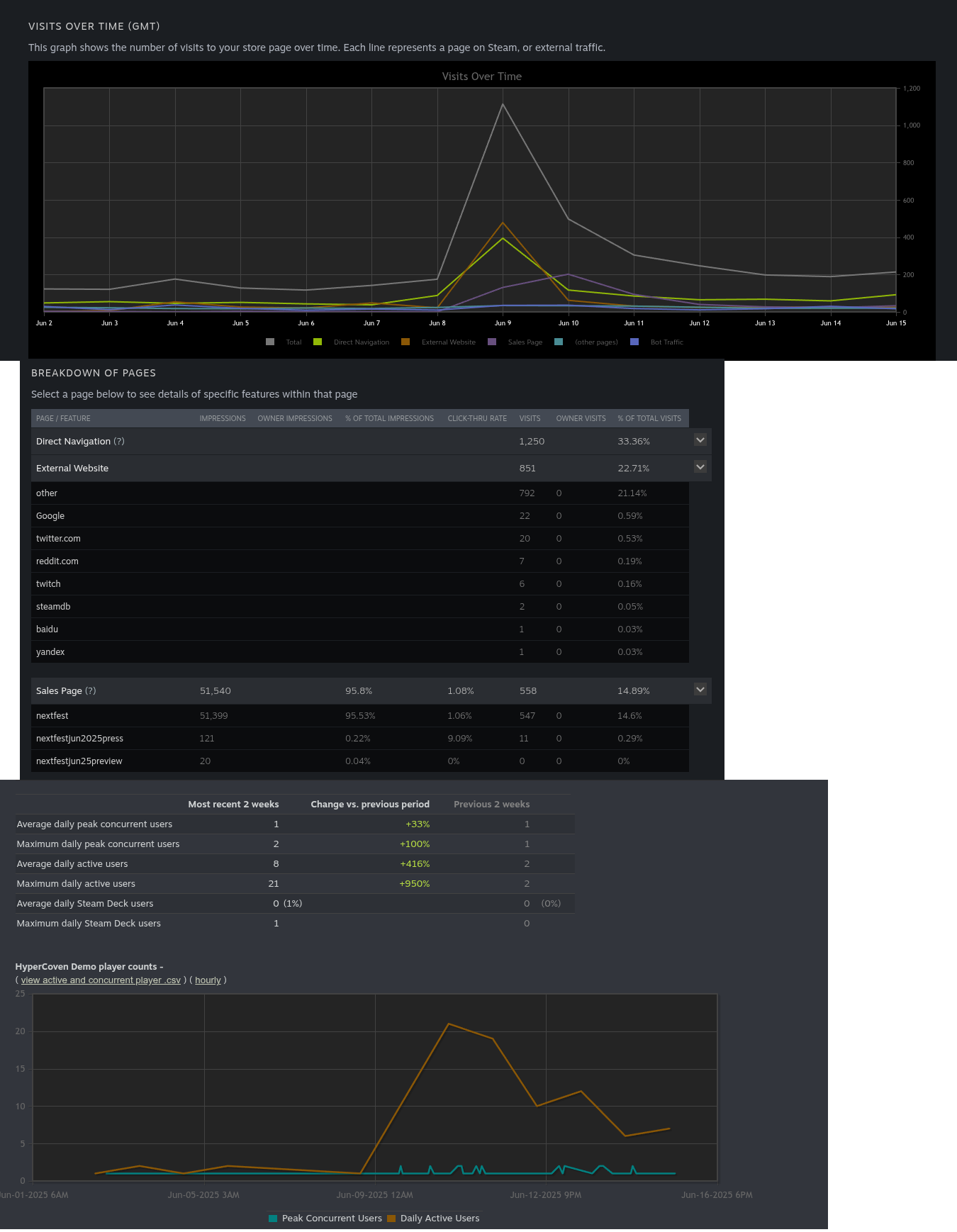Collapse the External Website row chevron
Screen dimensions: 957x1232
pyautogui.click(x=700, y=467)
